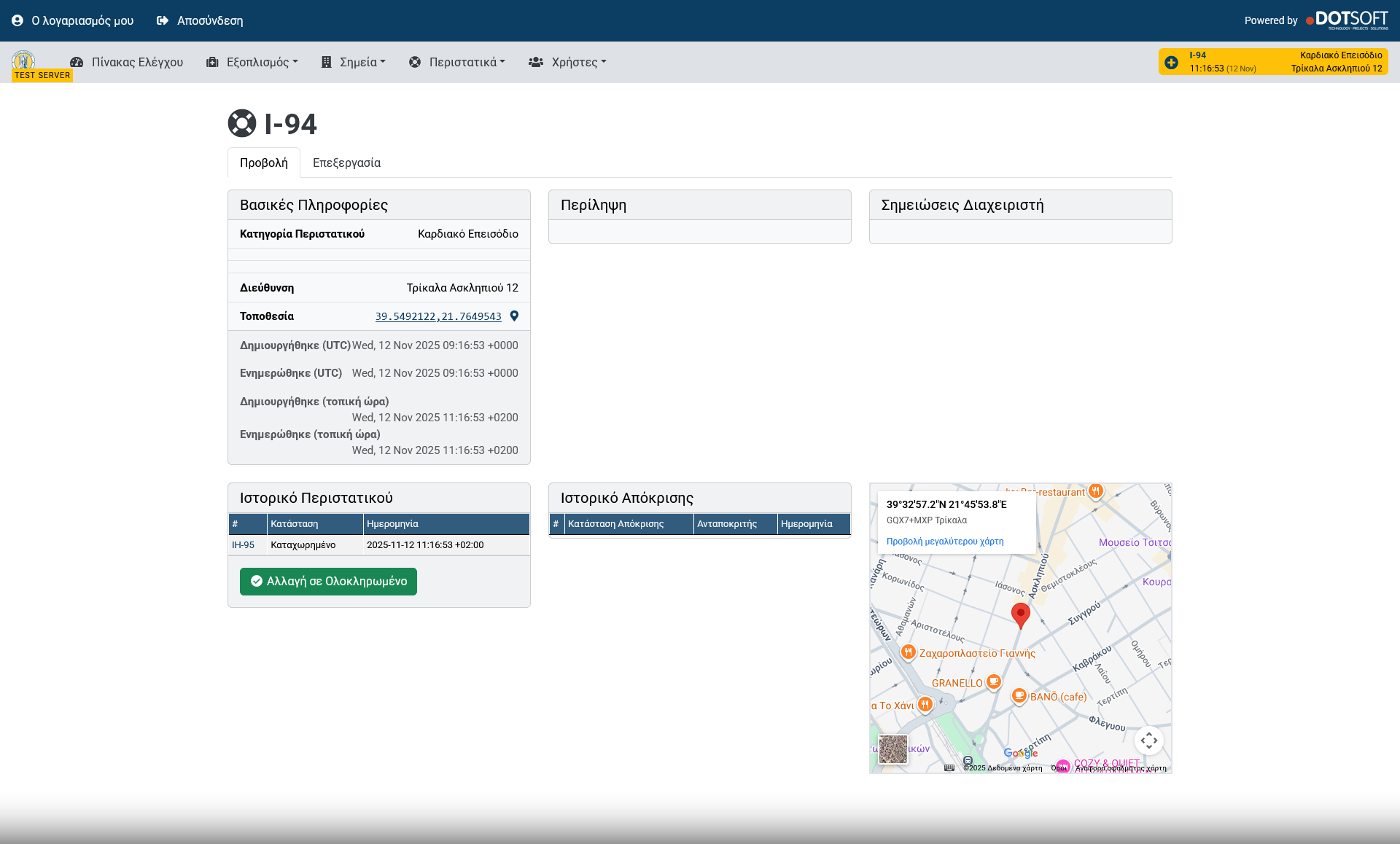Select the Προβολή tab
Viewport: 1400px width, 844px height.
263,163
